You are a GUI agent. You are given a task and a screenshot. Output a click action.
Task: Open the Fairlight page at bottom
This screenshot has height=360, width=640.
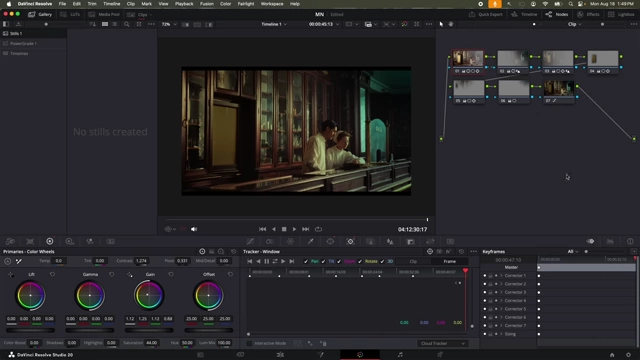pos(400,355)
